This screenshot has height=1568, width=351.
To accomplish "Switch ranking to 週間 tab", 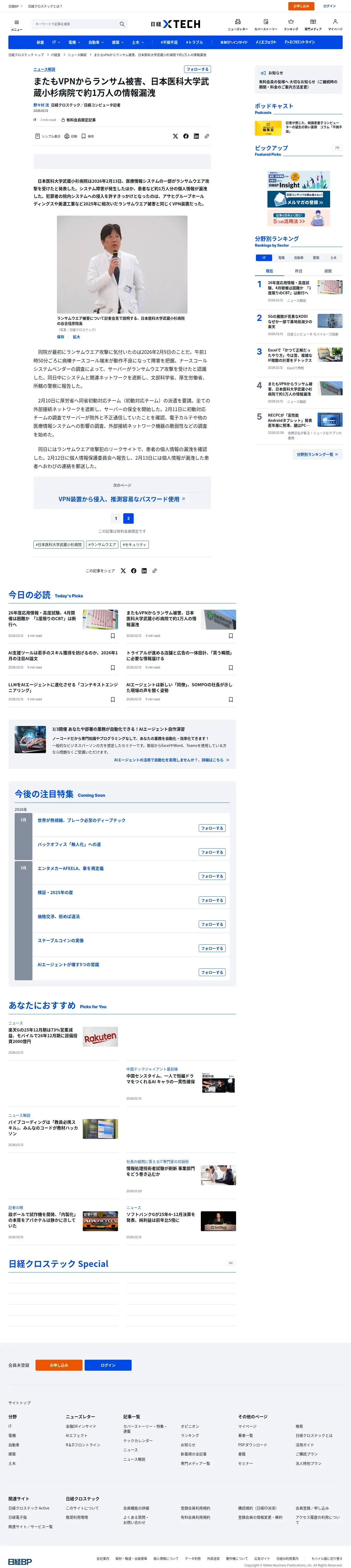I will coord(328,271).
